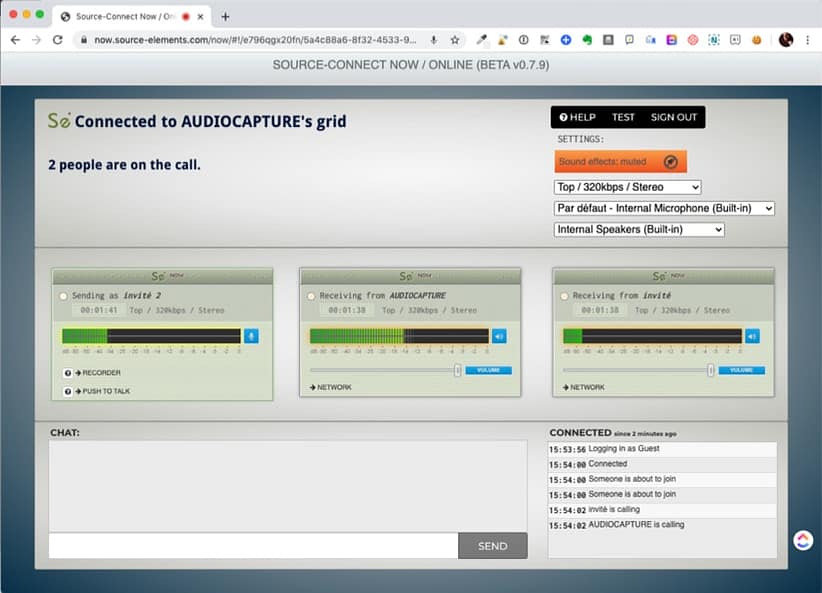This screenshot has height=593, width=822.
Task: Click the blue plus extension icon
Action: click(x=566, y=40)
